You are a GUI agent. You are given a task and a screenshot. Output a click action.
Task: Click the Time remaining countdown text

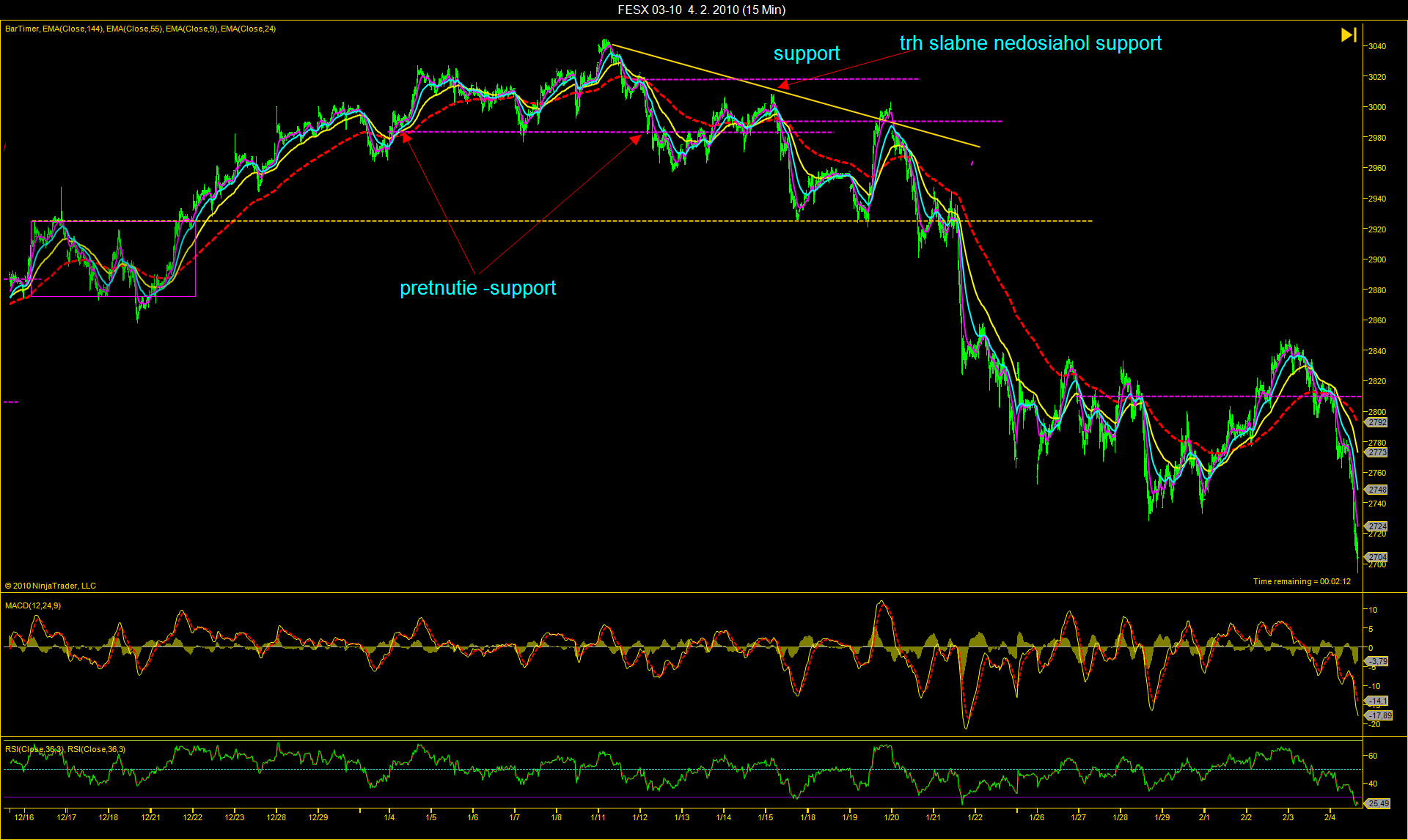pyautogui.click(x=1302, y=581)
